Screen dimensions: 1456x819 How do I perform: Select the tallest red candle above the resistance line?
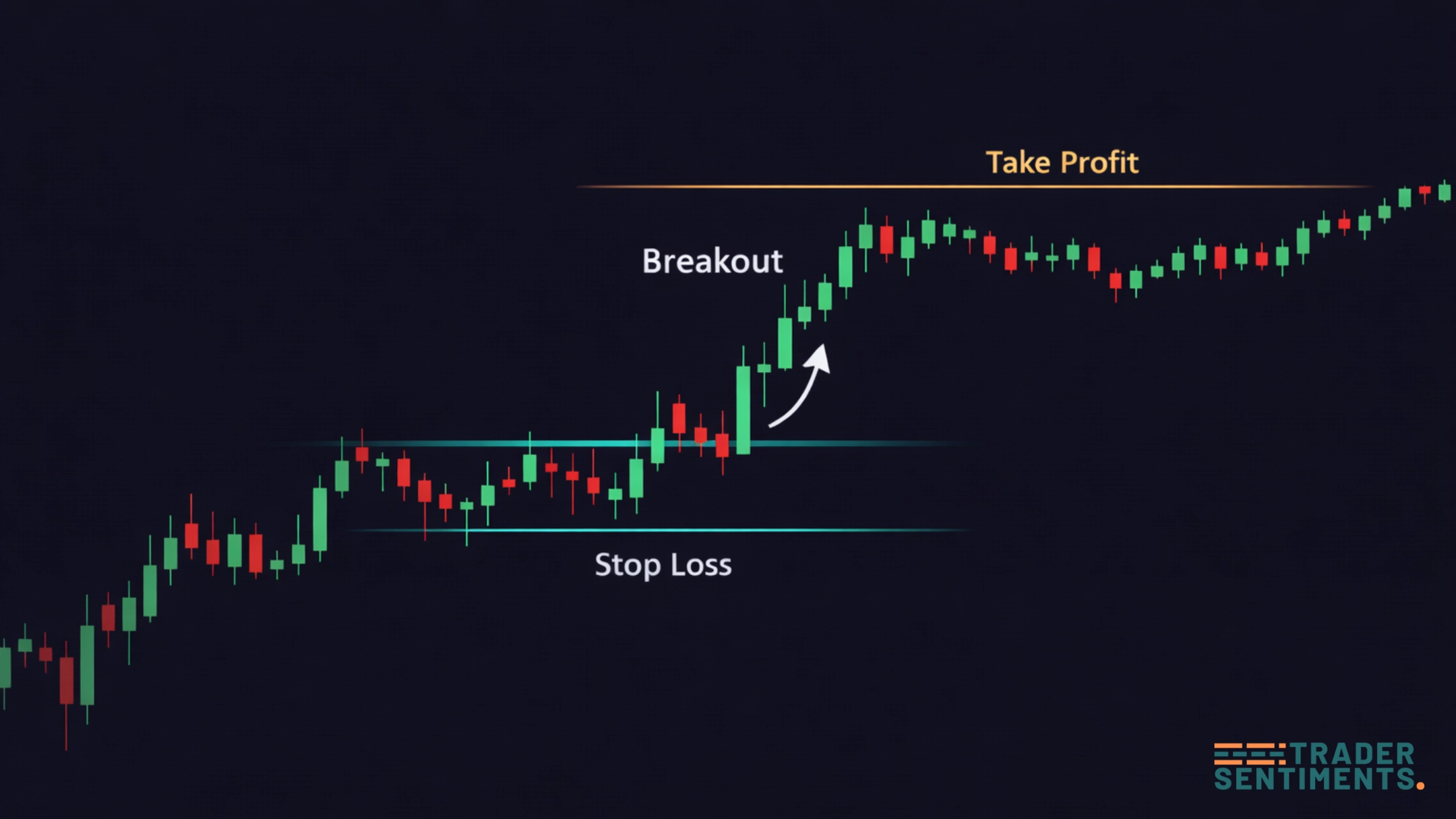[679, 418]
